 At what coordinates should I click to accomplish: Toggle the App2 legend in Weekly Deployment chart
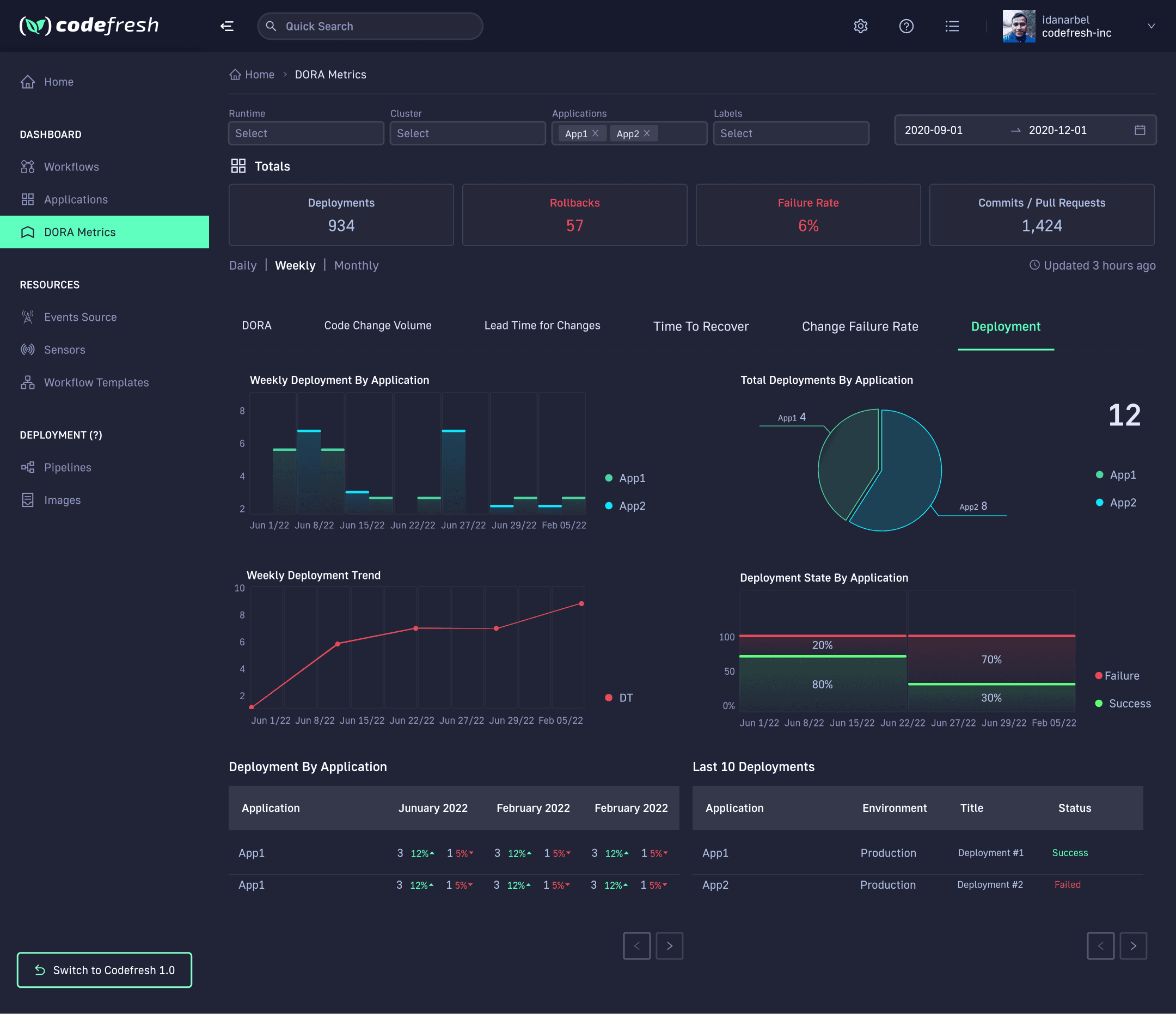631,505
